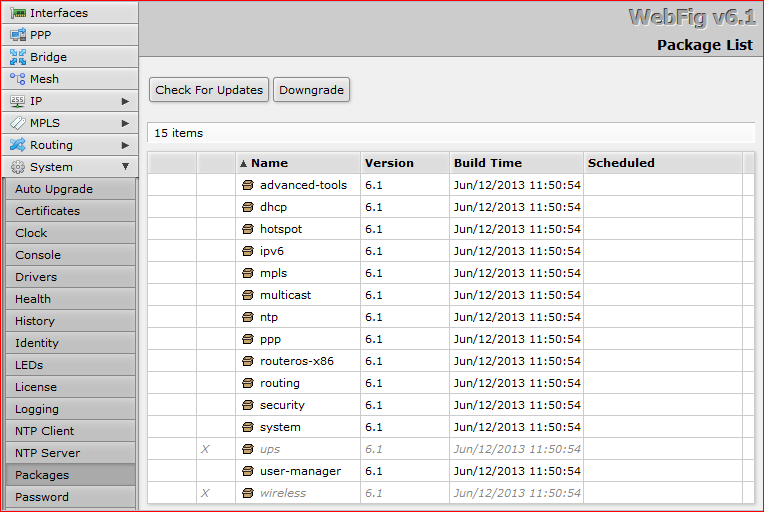
Task: Click the Bridge sidebar icon
Action: tap(18, 57)
